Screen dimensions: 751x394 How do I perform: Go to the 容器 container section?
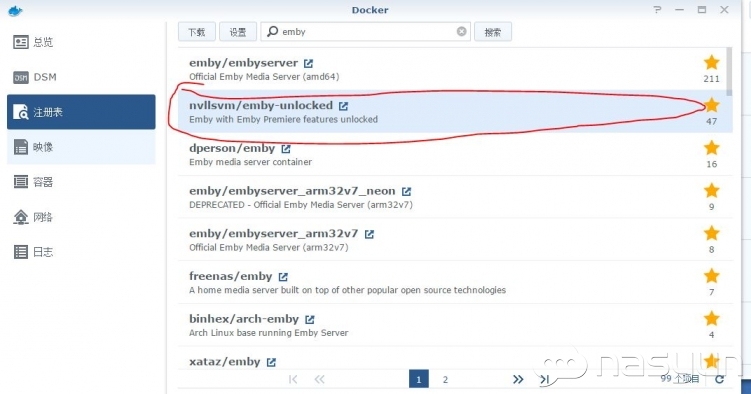coord(81,182)
